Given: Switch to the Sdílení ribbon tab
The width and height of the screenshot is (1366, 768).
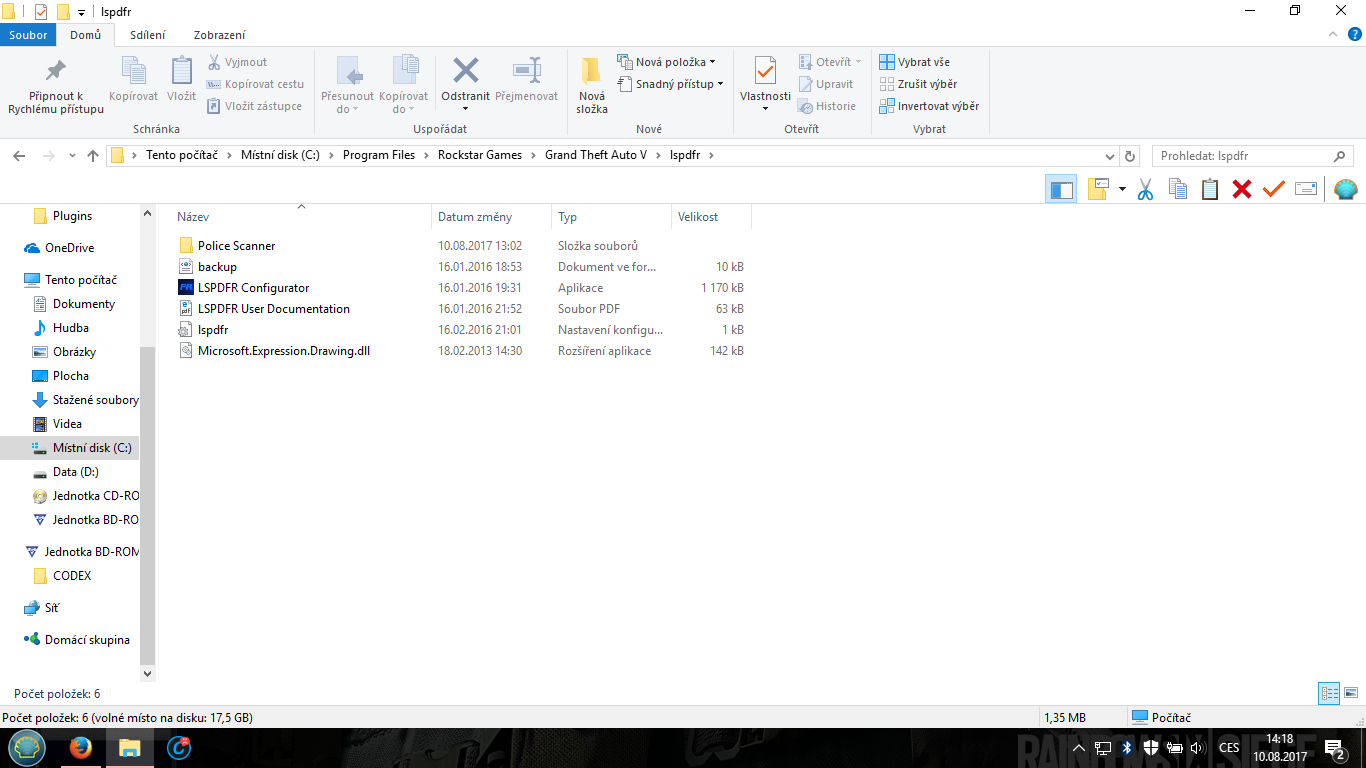Looking at the screenshot, I should coord(148,35).
